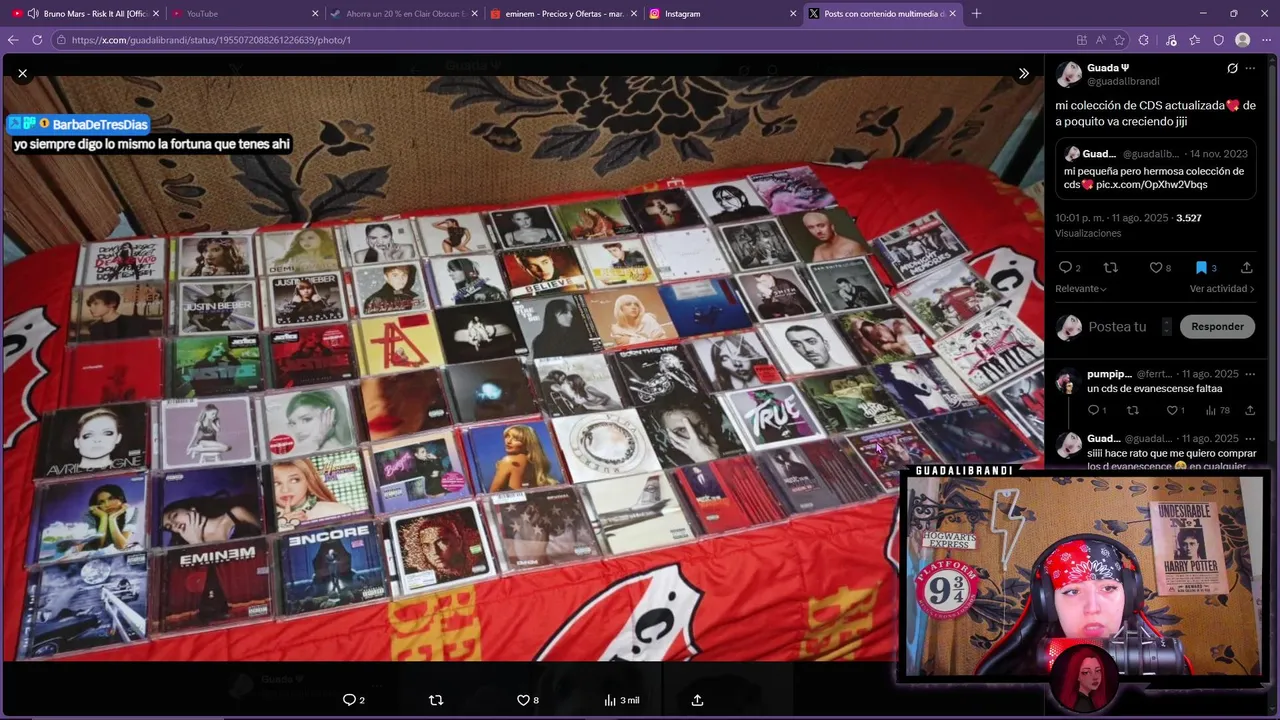This screenshot has width=1280, height=720.
Task: Open a new browser tab with plus icon
Action: [x=977, y=13]
